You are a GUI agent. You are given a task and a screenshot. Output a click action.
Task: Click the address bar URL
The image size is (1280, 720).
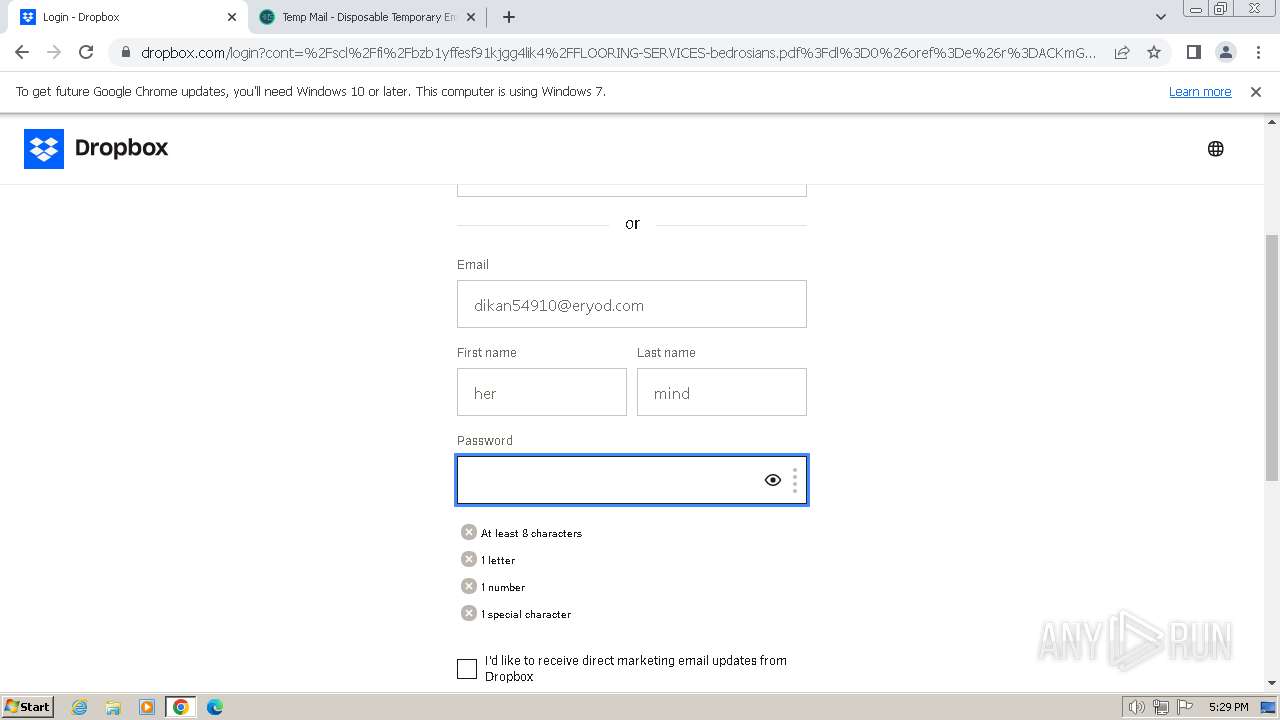click(x=618, y=52)
